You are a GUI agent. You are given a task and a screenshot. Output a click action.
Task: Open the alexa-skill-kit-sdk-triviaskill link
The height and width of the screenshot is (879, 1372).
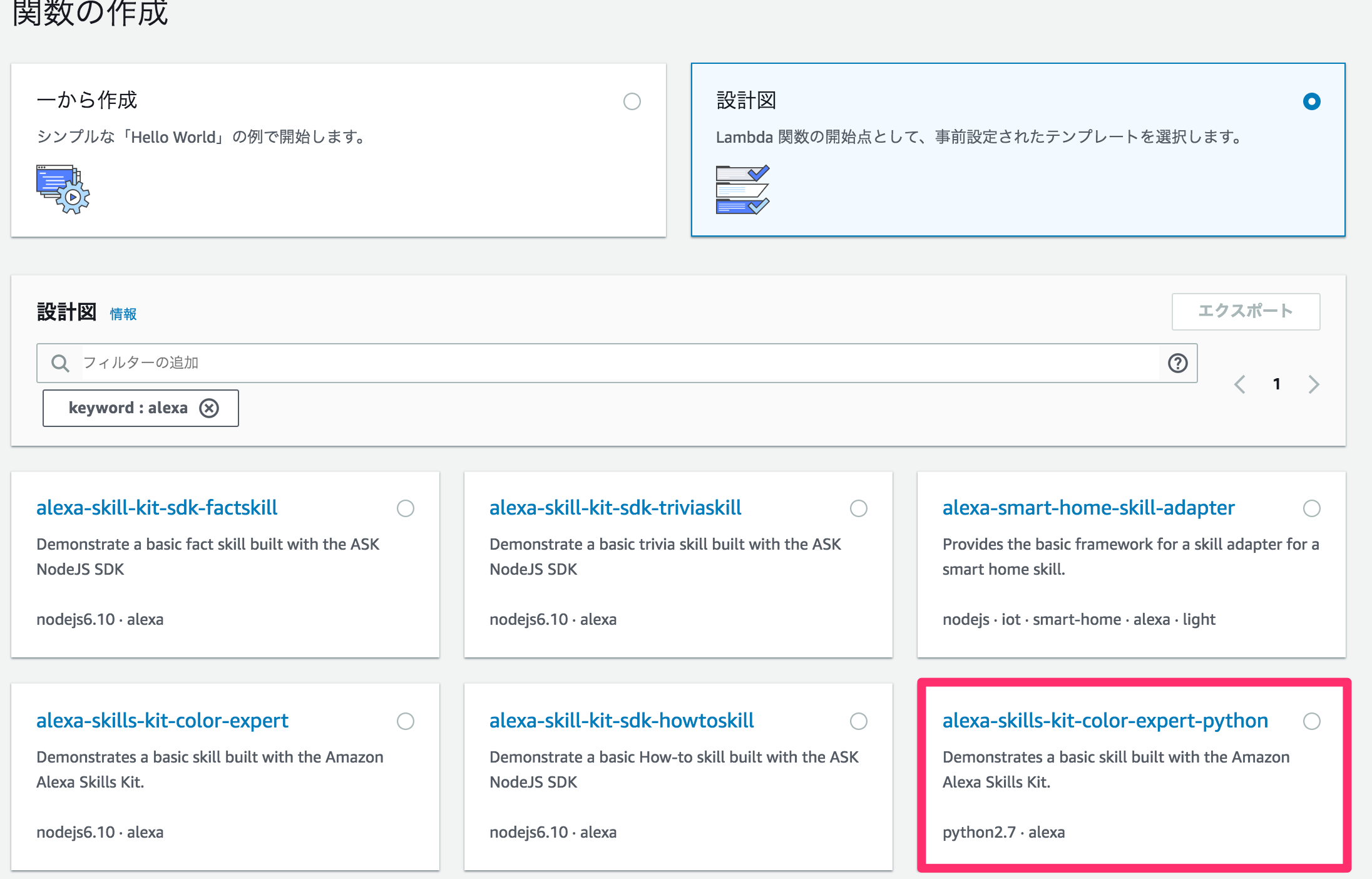pos(615,508)
